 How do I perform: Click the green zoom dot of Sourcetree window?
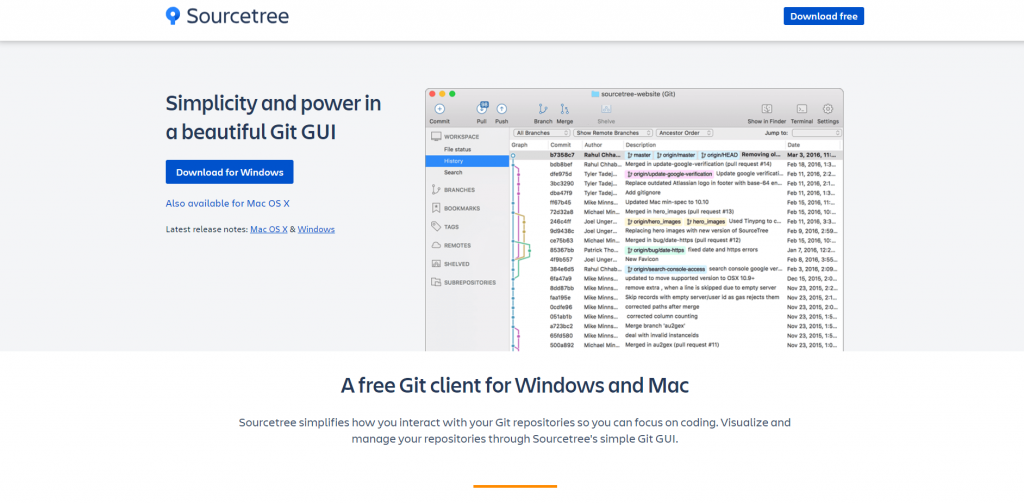pos(452,94)
